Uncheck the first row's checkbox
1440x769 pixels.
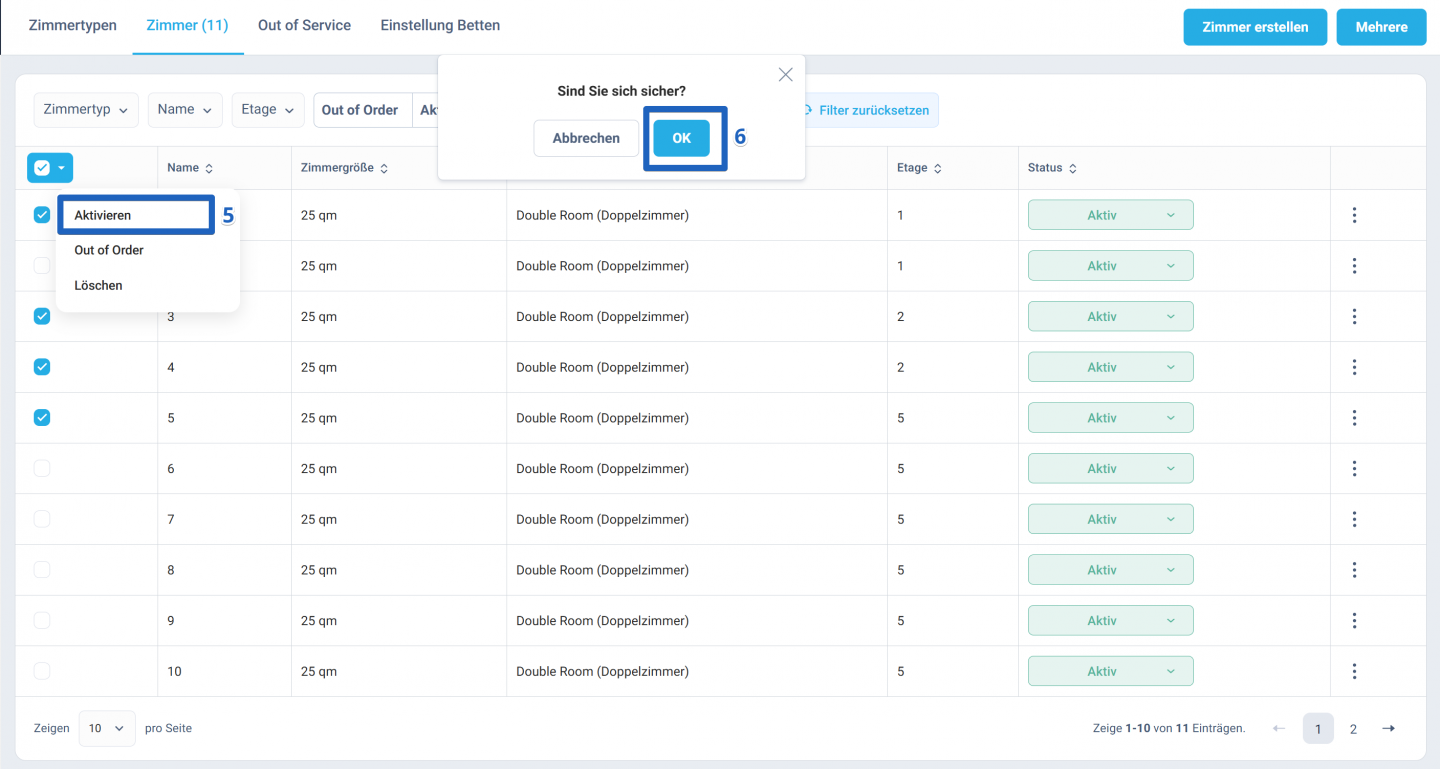click(42, 215)
